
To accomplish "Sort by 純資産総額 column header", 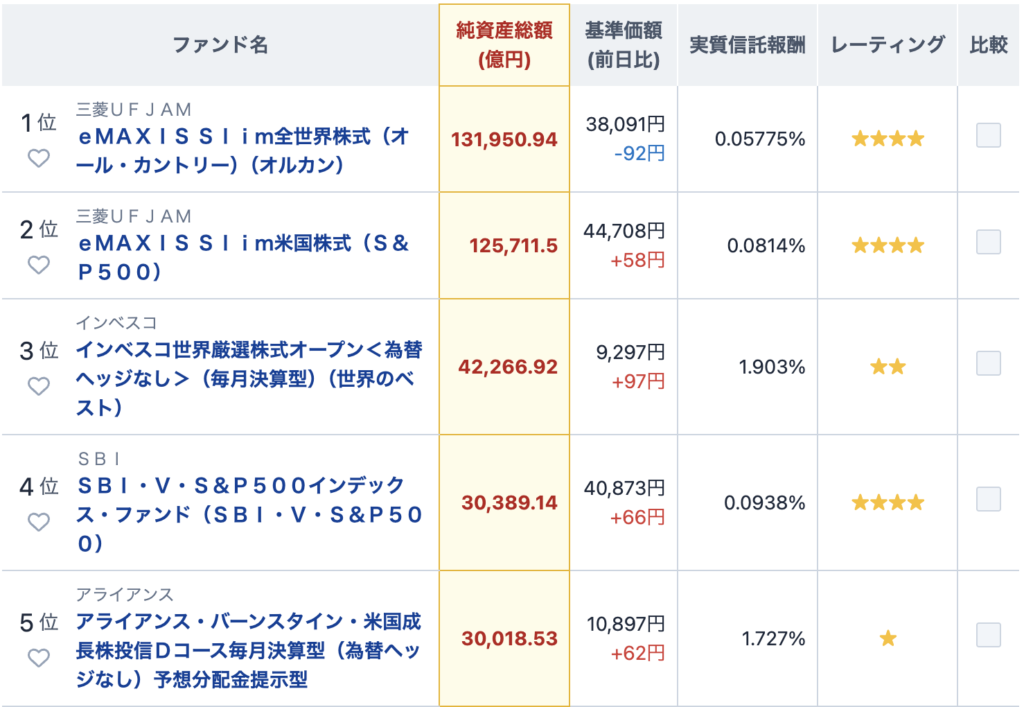I will pos(504,45).
